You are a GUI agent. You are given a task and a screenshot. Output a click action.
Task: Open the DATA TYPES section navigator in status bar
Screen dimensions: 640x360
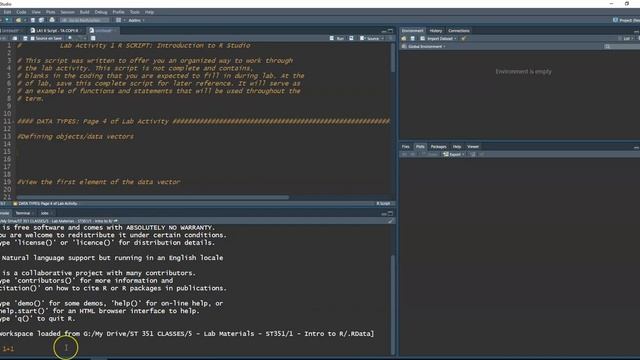click(x=45, y=203)
